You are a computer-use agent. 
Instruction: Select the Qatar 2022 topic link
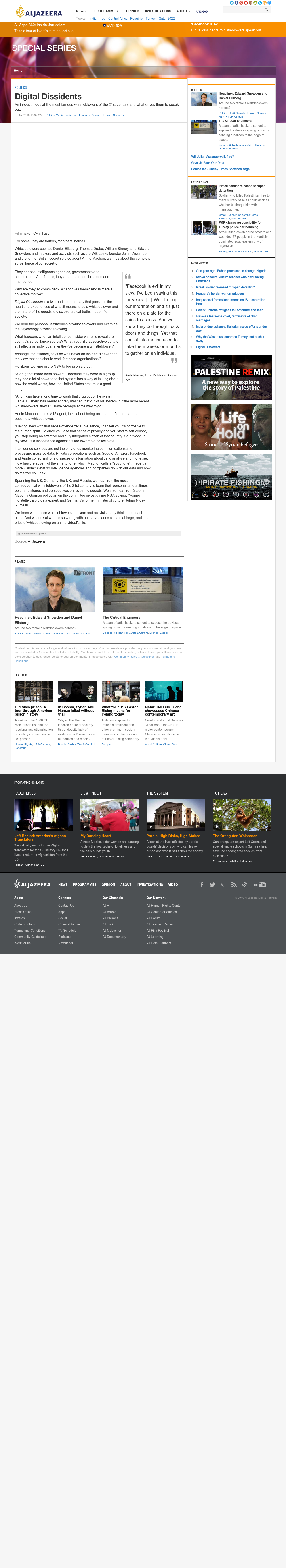(166, 18)
